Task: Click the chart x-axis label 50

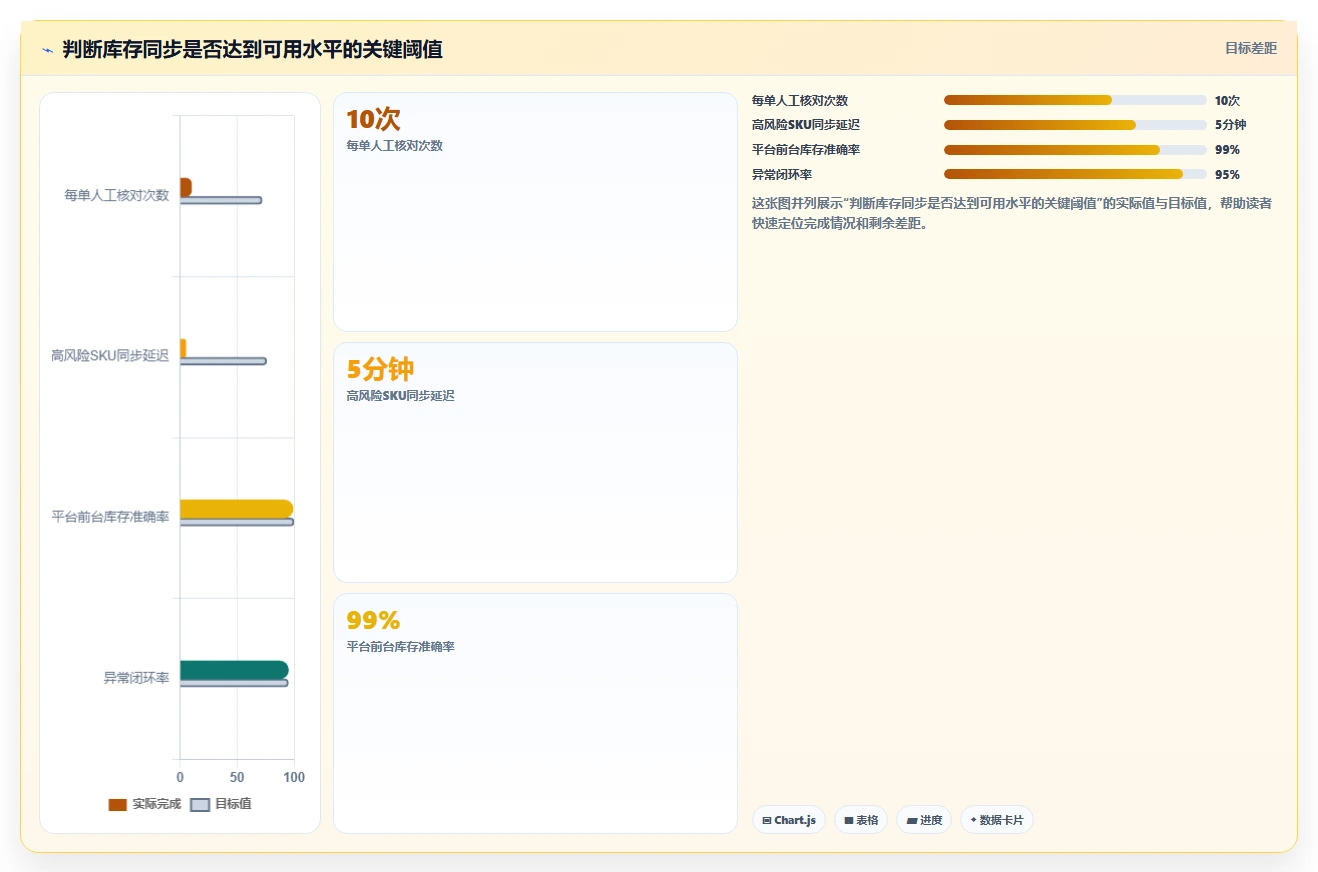Action: [x=237, y=777]
